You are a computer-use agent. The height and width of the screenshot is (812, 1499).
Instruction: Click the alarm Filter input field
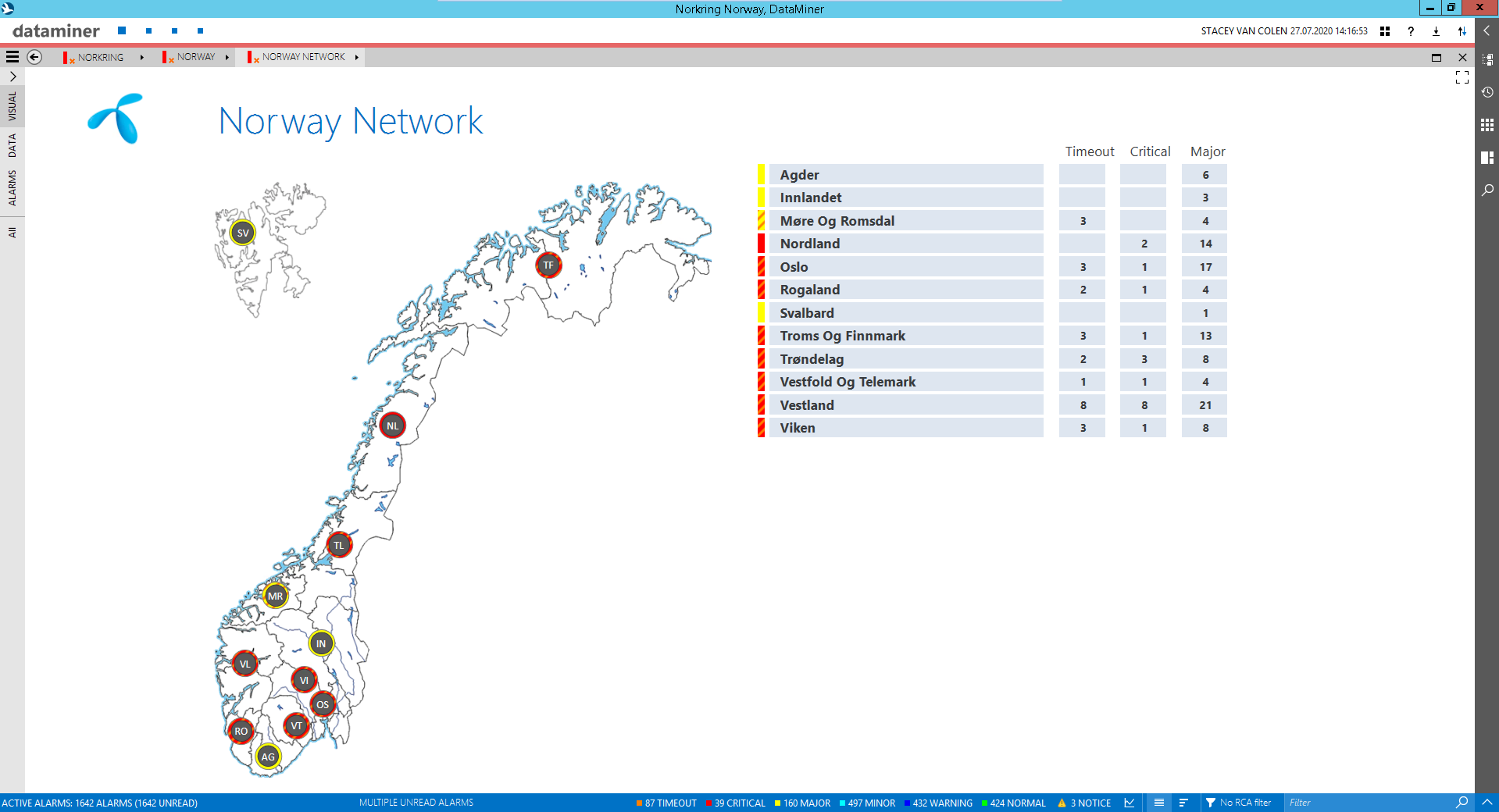1367,803
